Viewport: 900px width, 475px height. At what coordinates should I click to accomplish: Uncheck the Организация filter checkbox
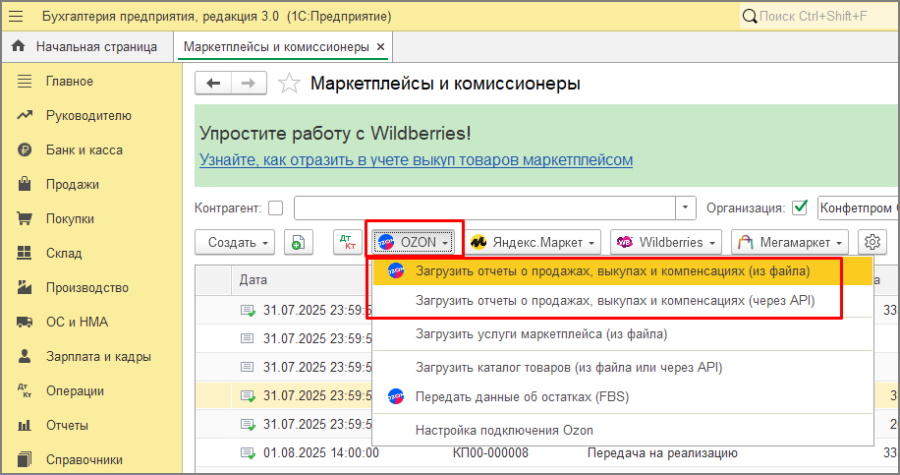(799, 208)
